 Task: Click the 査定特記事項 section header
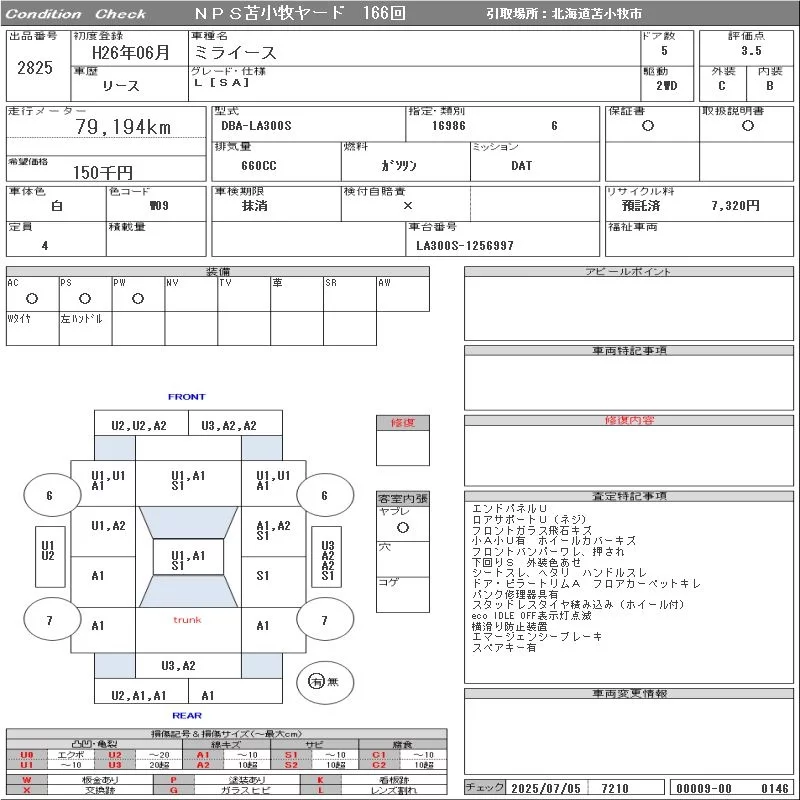[629, 496]
